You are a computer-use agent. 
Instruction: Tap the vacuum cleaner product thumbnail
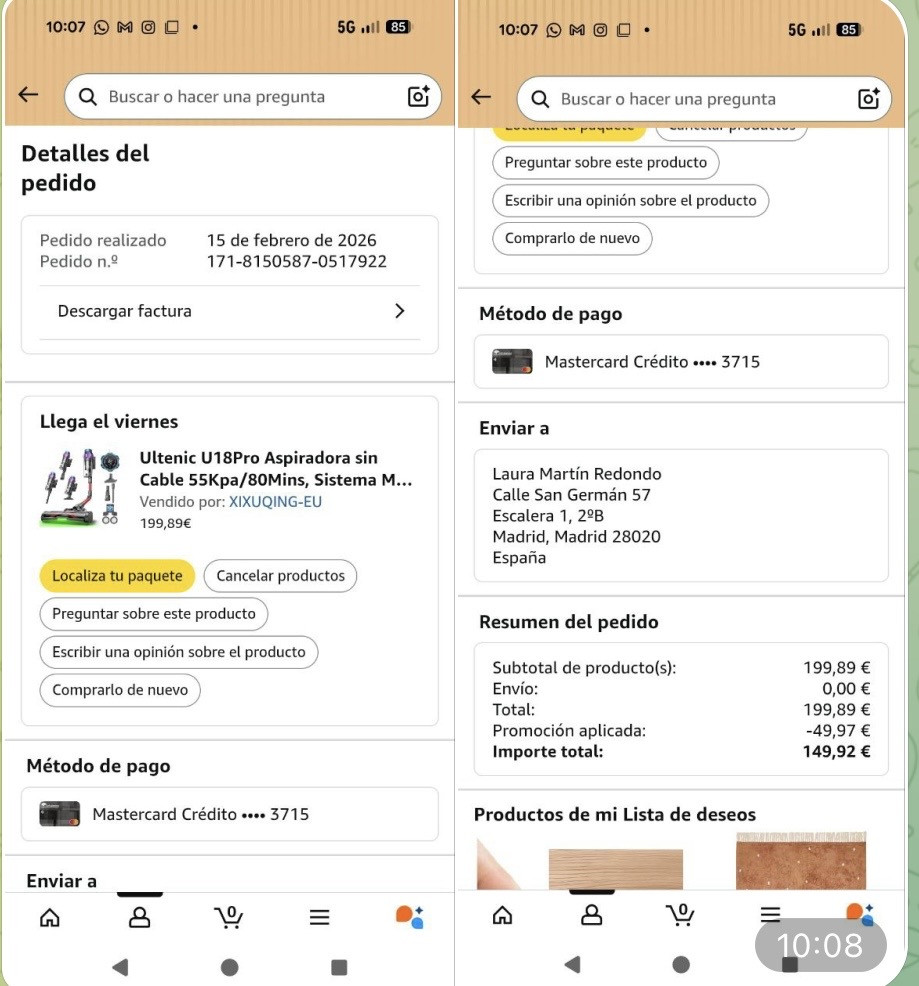[81, 487]
